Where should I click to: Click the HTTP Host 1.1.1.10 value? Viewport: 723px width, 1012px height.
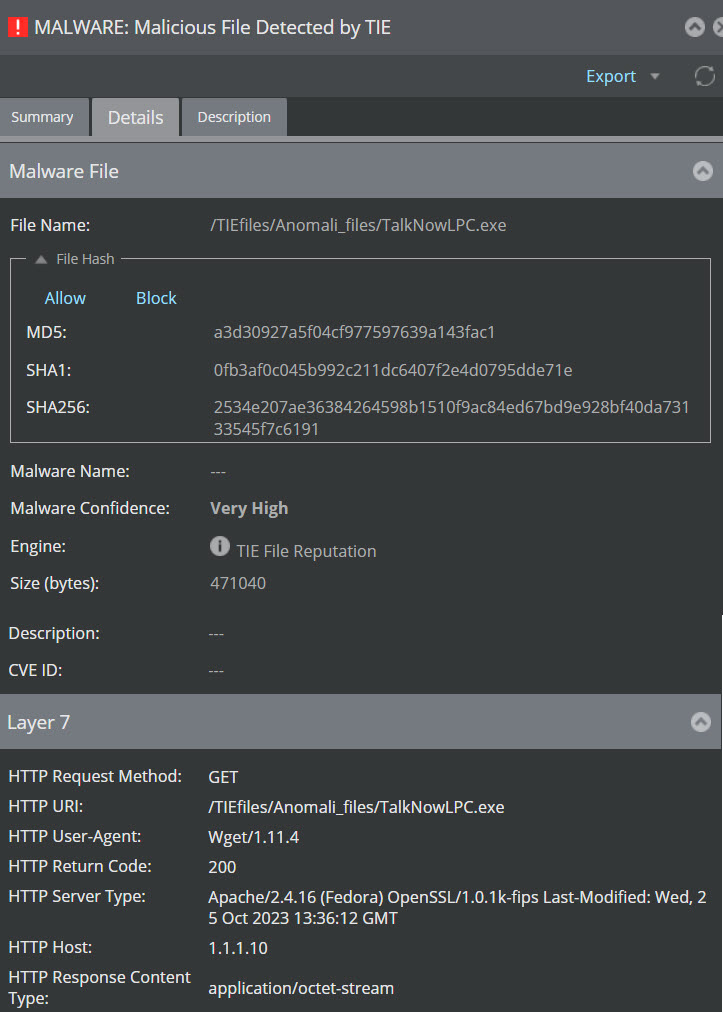(238, 948)
